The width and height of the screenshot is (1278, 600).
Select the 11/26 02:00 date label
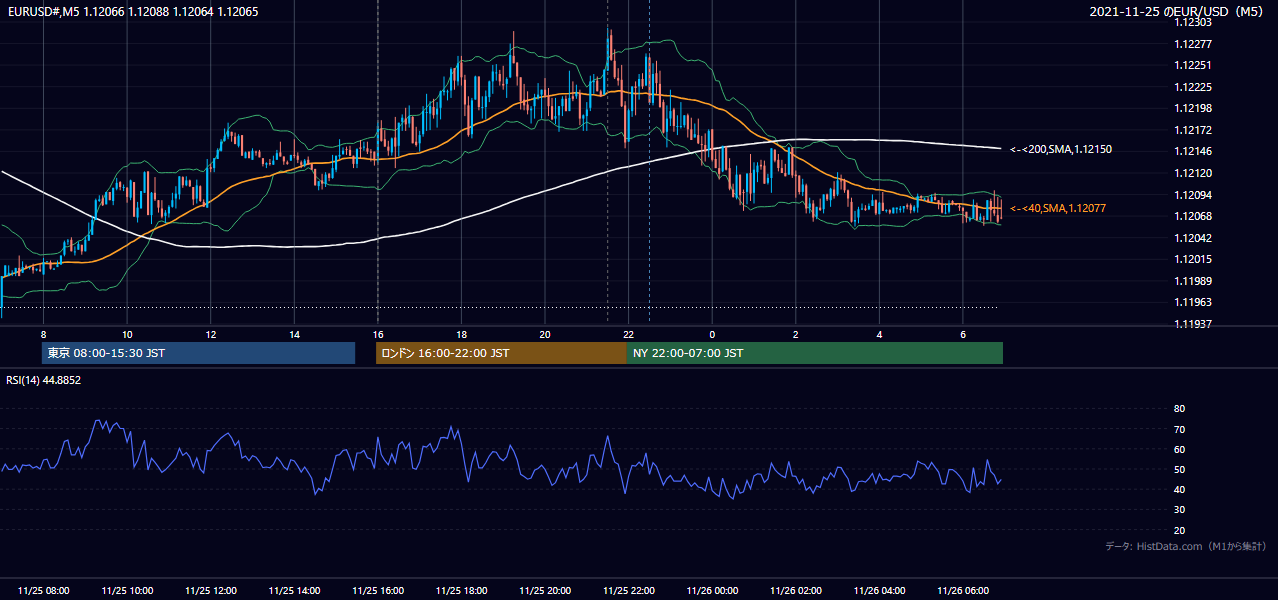tap(795, 591)
